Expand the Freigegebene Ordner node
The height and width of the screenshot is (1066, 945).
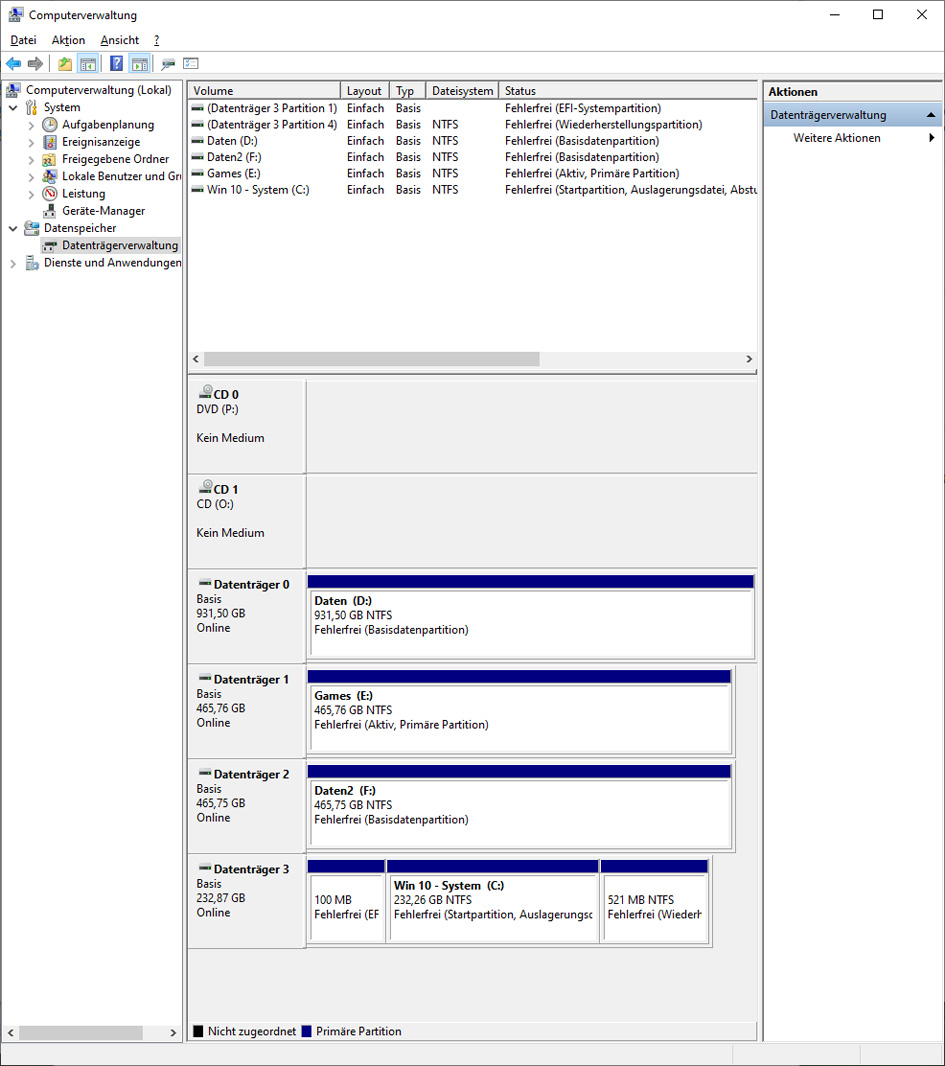(x=31, y=160)
